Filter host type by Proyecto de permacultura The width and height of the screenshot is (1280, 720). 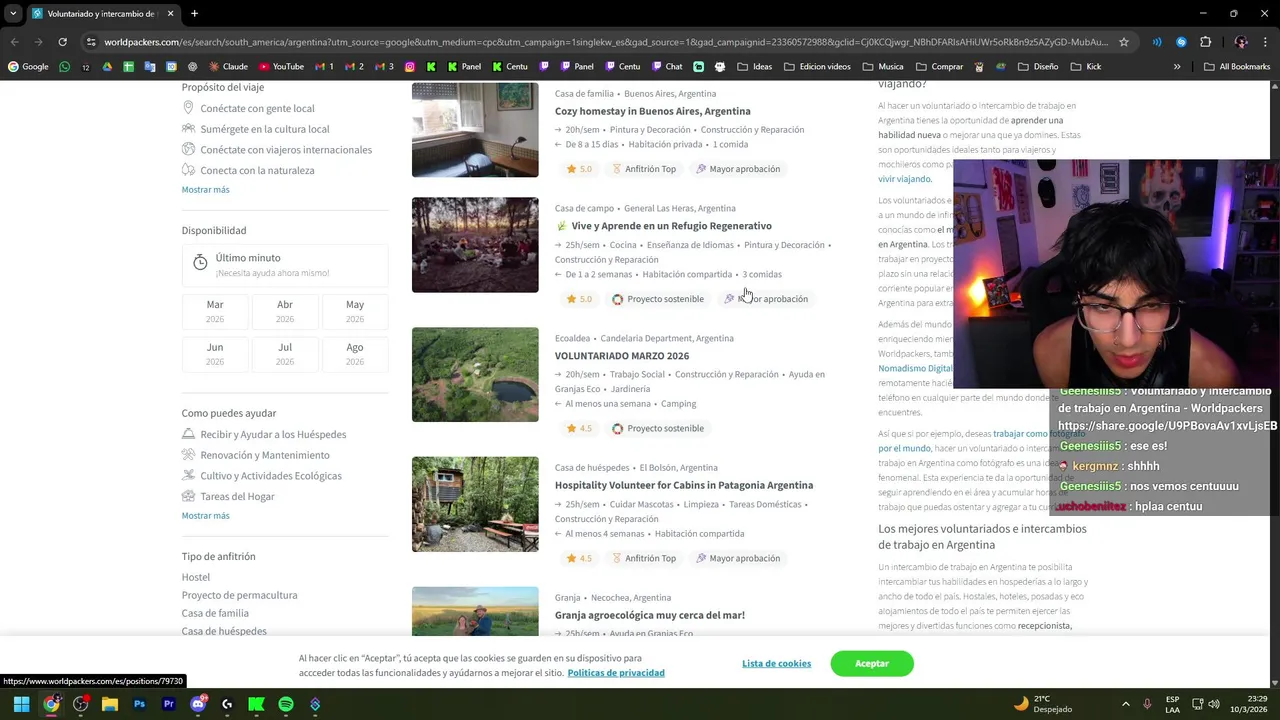[x=239, y=595]
